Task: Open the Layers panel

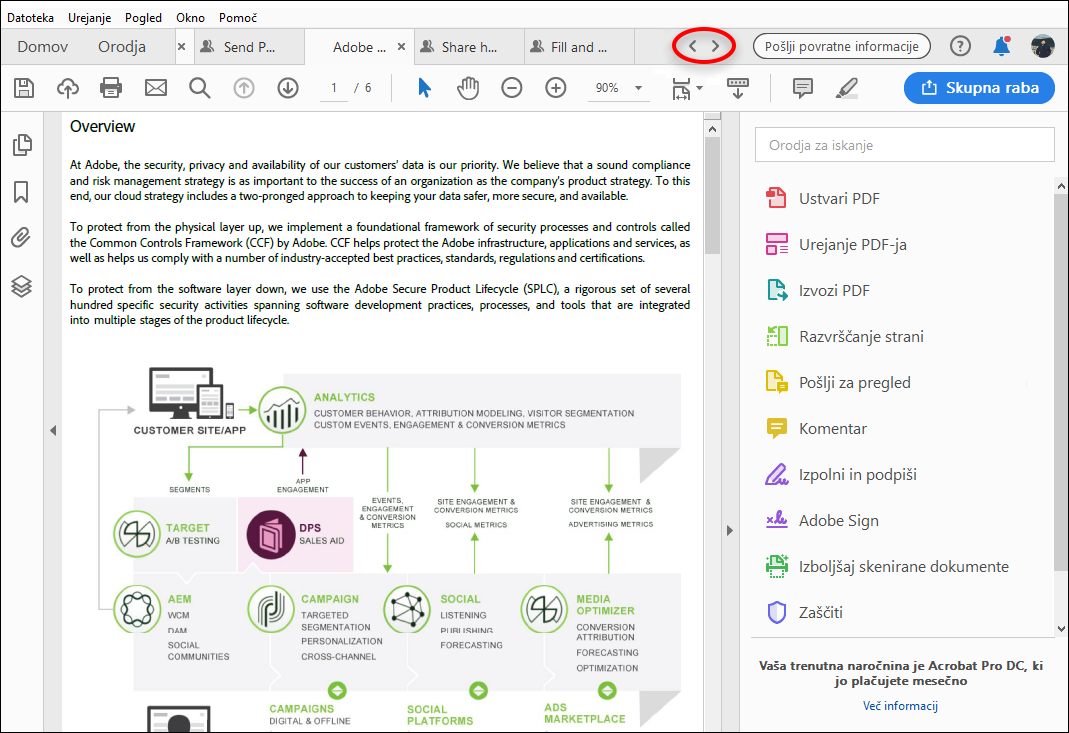Action: pos(21,286)
